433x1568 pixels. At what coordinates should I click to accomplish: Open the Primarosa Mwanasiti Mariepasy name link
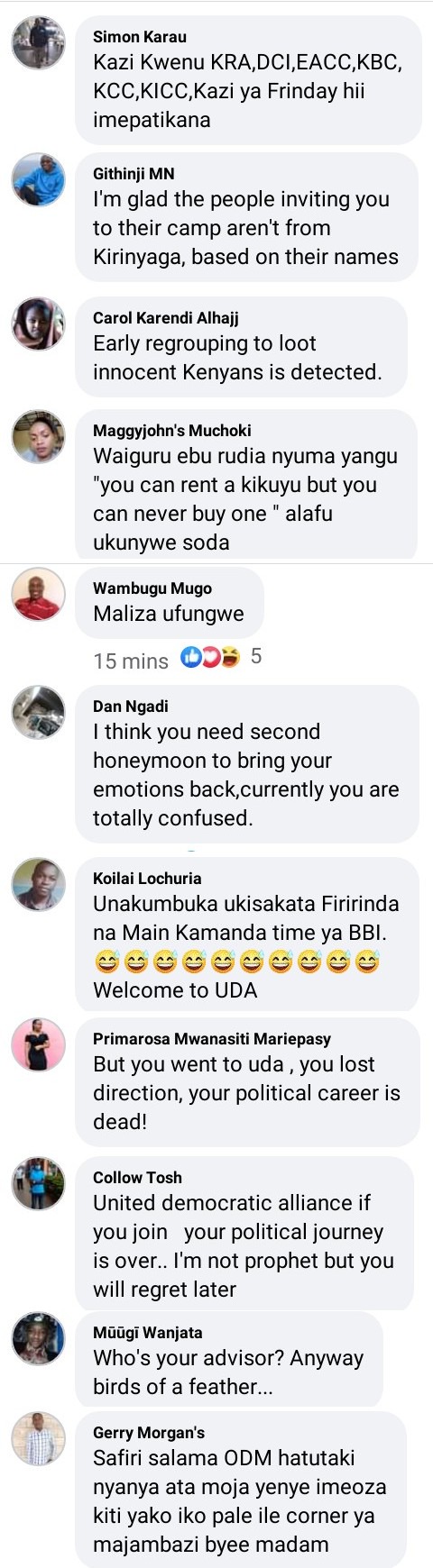point(212,1039)
